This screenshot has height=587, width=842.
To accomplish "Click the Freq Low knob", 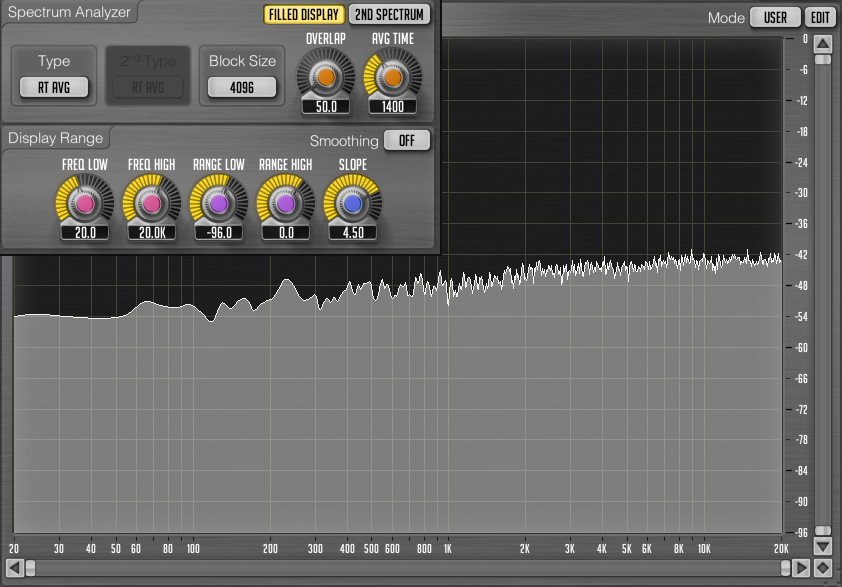I will [x=85, y=203].
